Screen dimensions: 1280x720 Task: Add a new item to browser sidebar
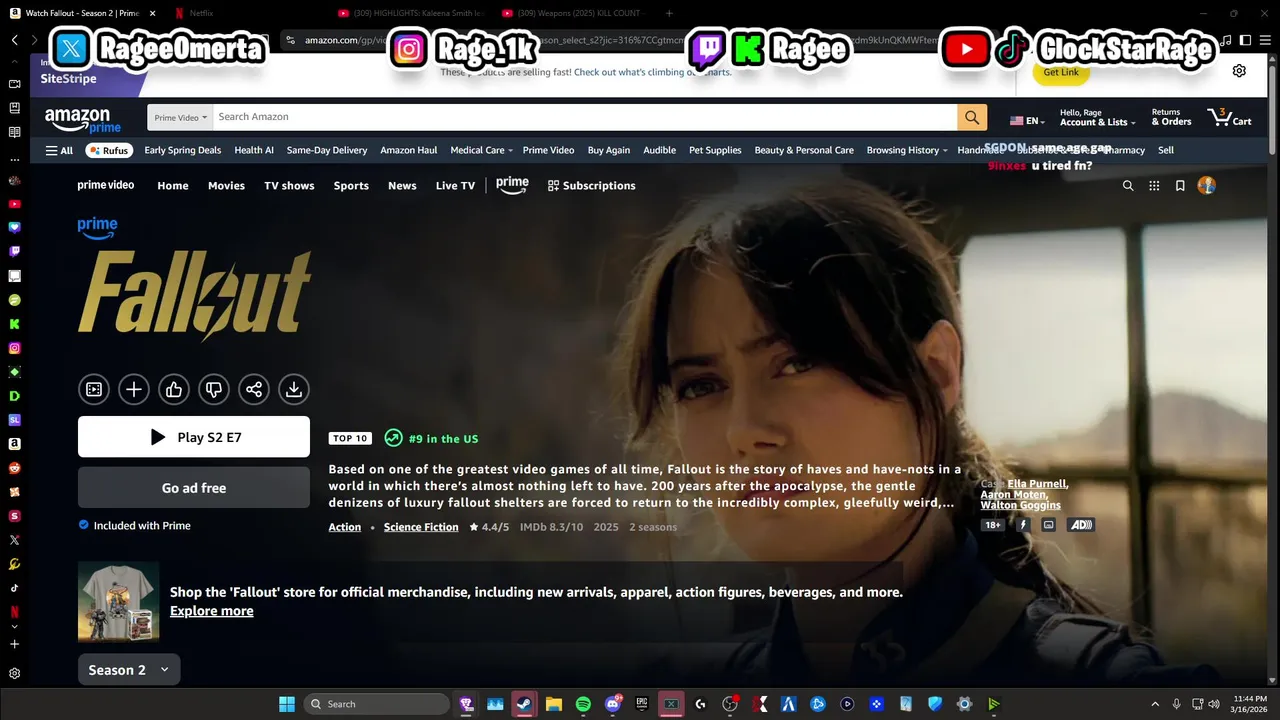click(14, 644)
